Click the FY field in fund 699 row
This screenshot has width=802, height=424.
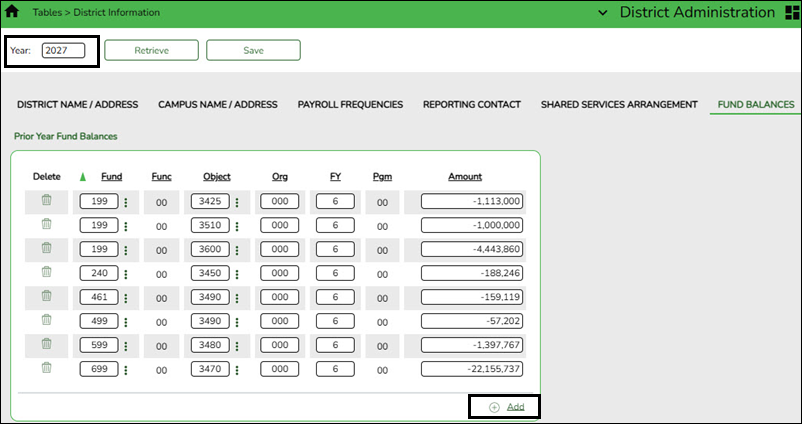tap(335, 369)
